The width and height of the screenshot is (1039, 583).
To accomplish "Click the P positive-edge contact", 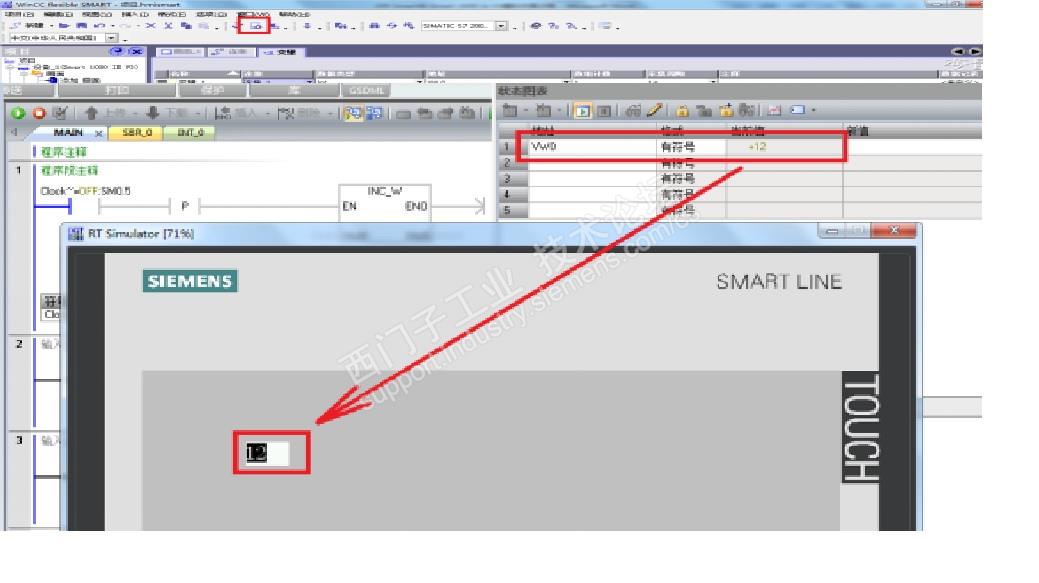I will click(x=185, y=207).
